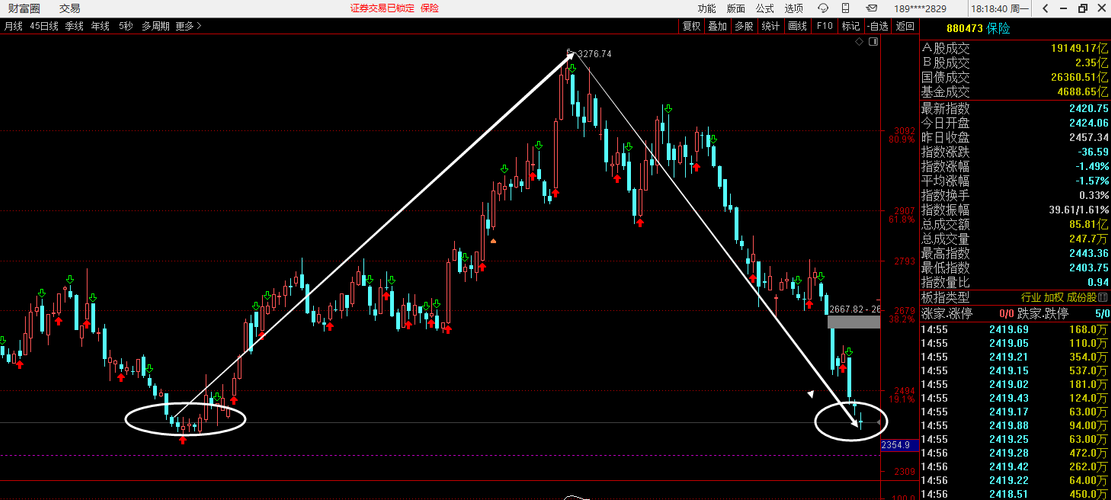Click the 最低指数 value 2403.75

[x=1089, y=267]
